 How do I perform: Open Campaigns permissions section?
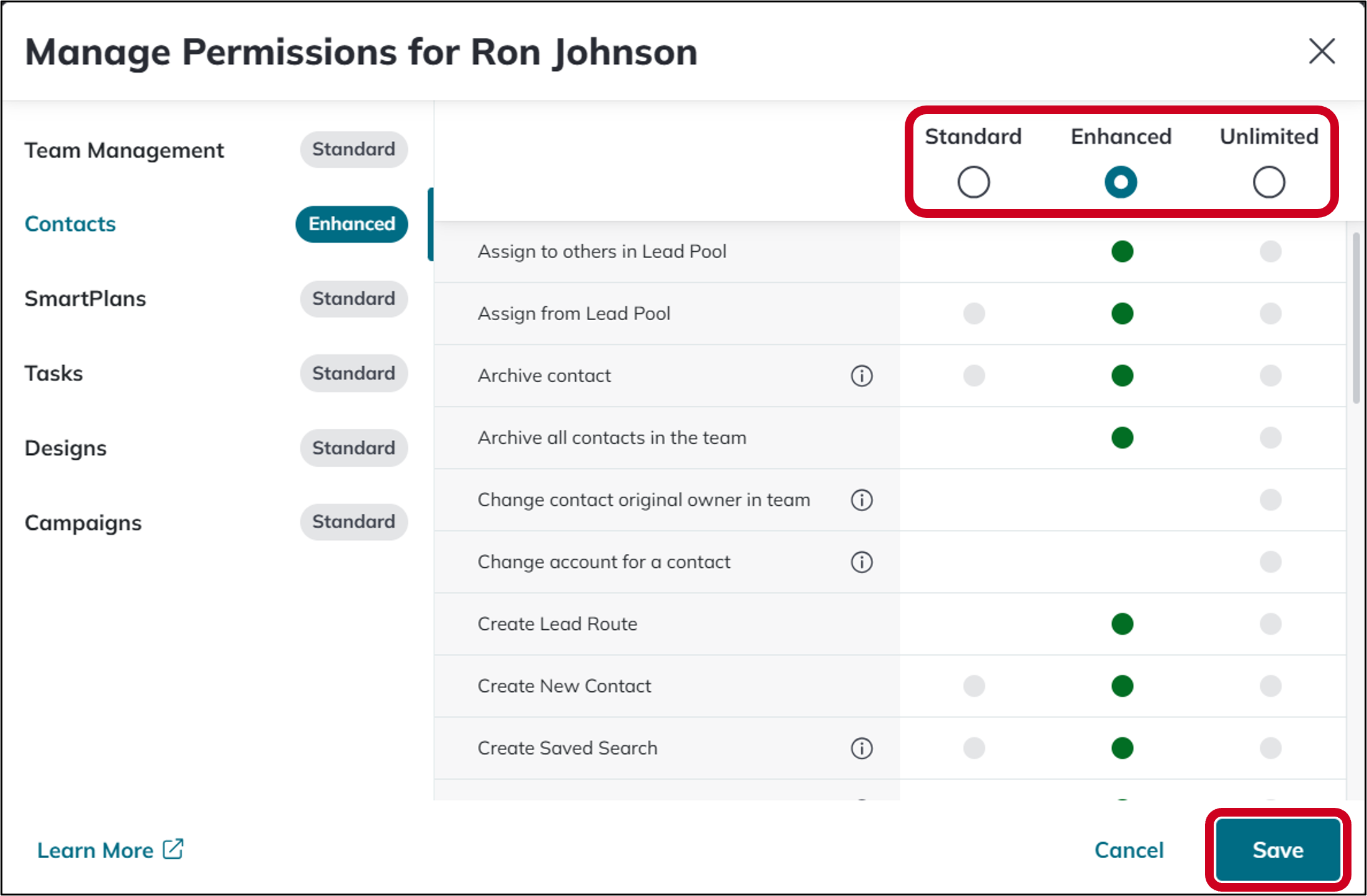tap(83, 522)
